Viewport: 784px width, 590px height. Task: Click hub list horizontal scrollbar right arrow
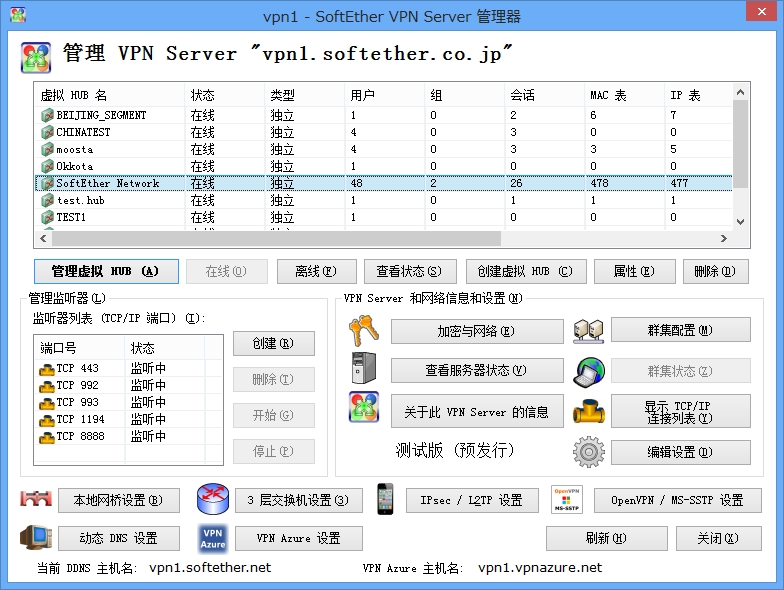tap(724, 238)
